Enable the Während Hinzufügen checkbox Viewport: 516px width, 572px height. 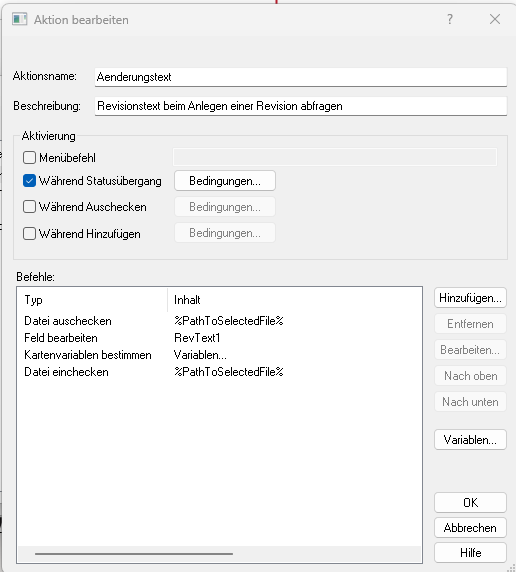29,233
